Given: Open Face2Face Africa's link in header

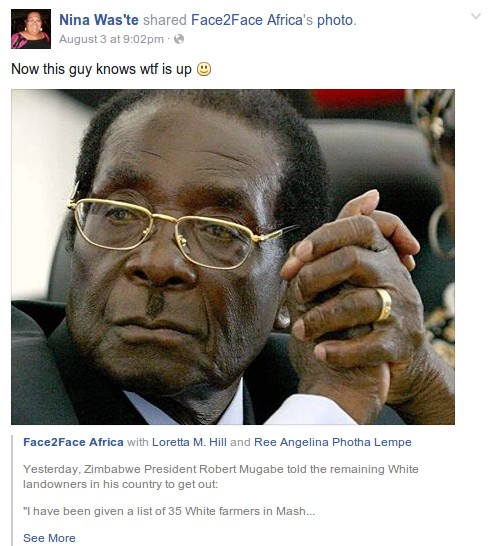Looking at the screenshot, I should (x=252, y=20).
